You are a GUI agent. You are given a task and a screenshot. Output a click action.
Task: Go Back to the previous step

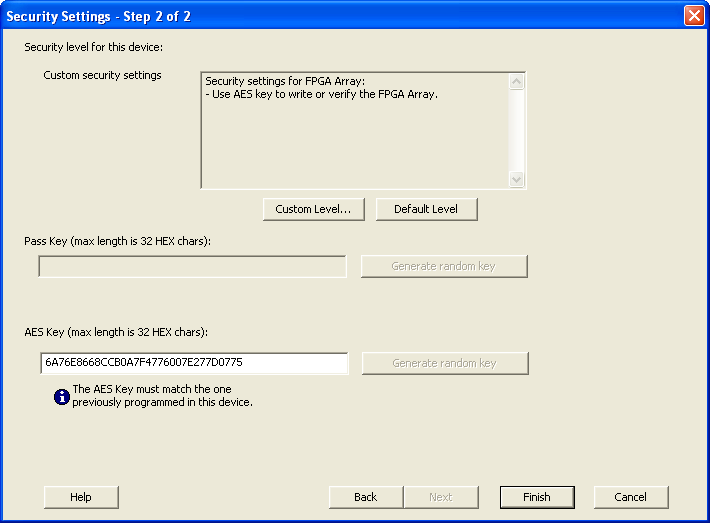click(366, 497)
